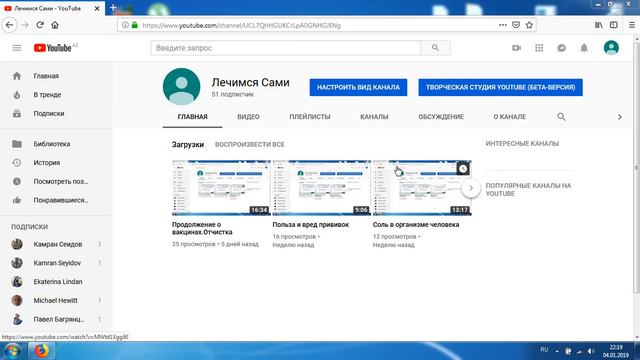Open the account avatar menu
Image resolution: width=640 pixels, height=360 pixels.
tap(611, 48)
